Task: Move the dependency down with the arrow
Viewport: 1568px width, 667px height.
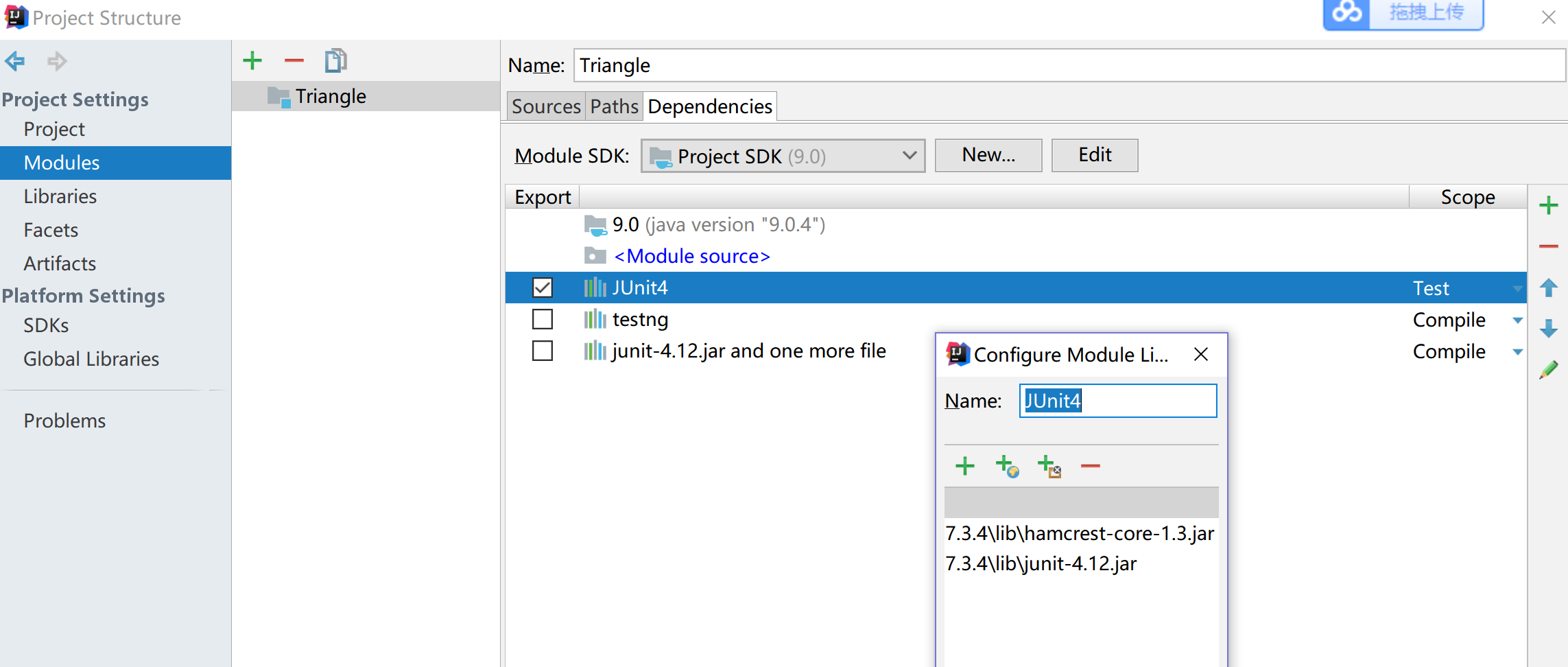Action: pyautogui.click(x=1548, y=329)
